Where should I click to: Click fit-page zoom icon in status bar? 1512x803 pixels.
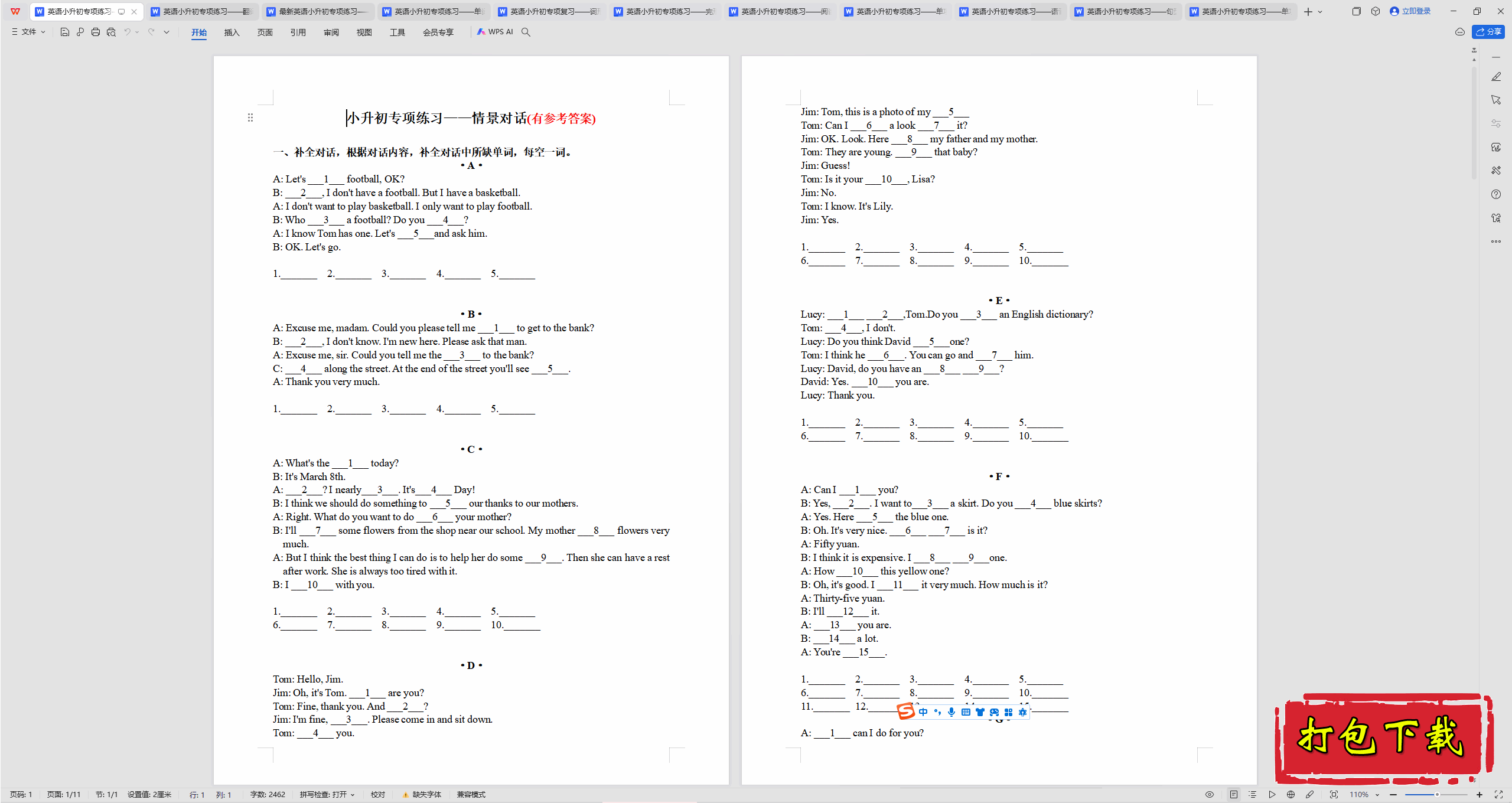click(x=1334, y=795)
